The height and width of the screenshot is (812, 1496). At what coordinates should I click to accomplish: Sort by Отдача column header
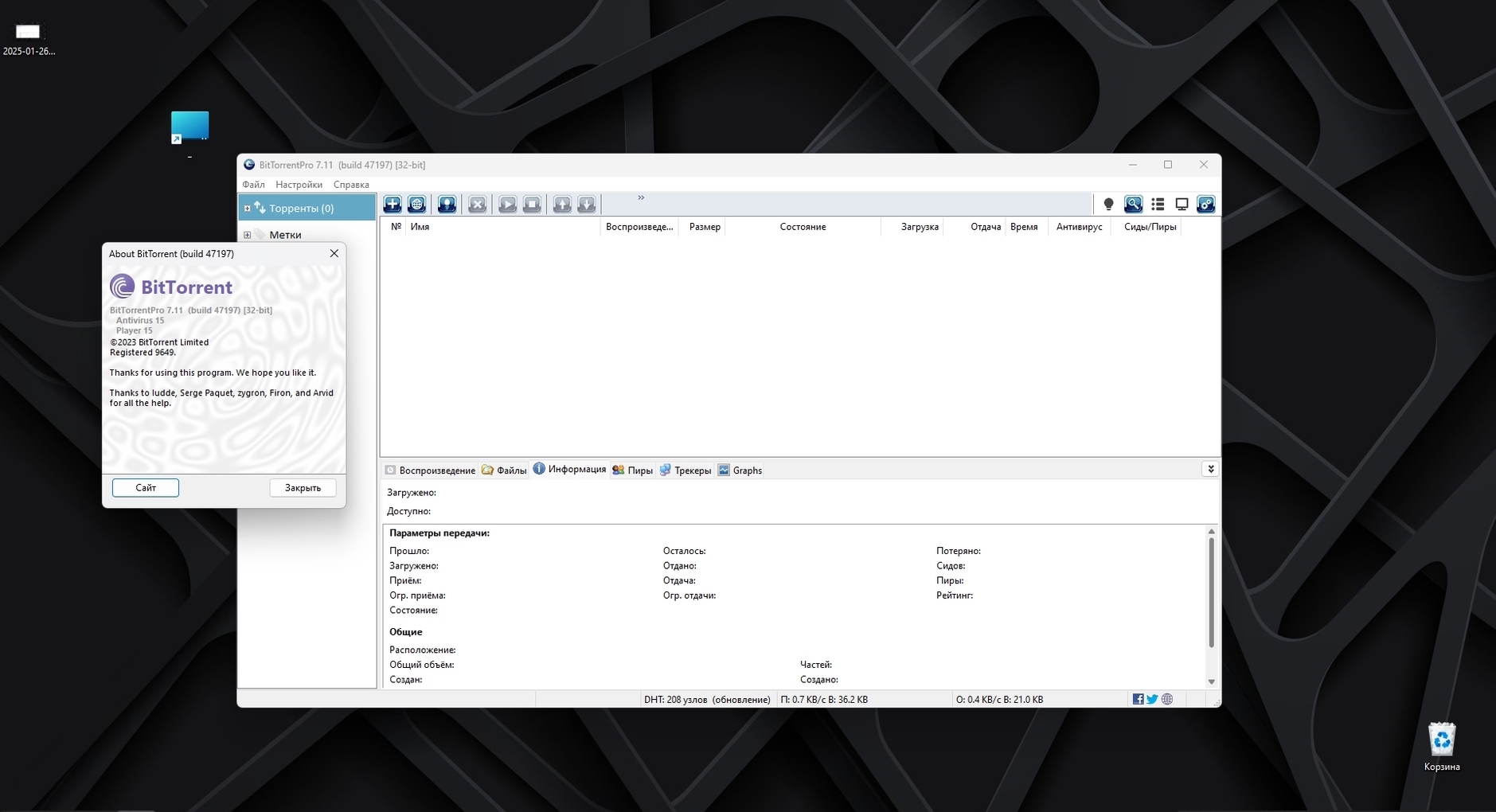click(975, 227)
